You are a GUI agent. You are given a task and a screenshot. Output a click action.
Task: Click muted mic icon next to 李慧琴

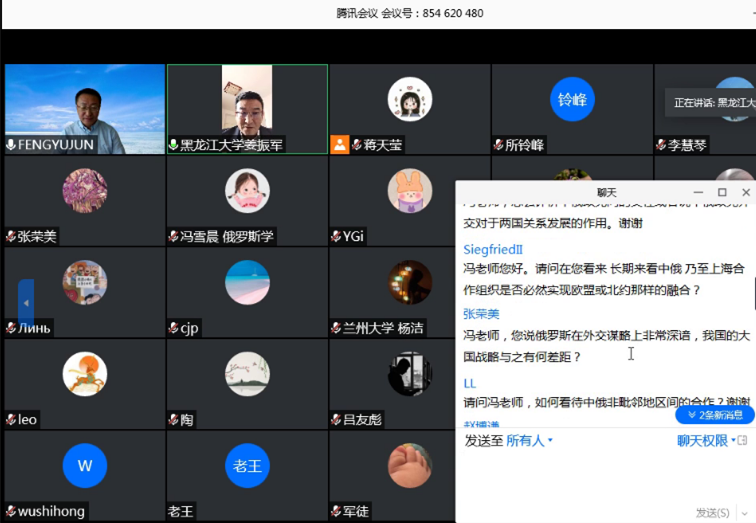(661, 145)
